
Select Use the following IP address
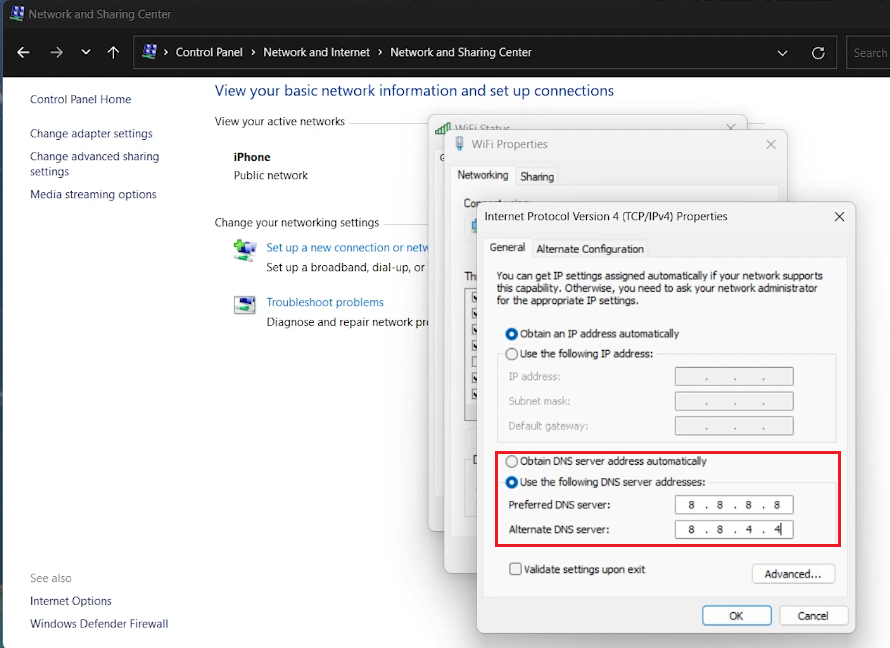(x=512, y=354)
